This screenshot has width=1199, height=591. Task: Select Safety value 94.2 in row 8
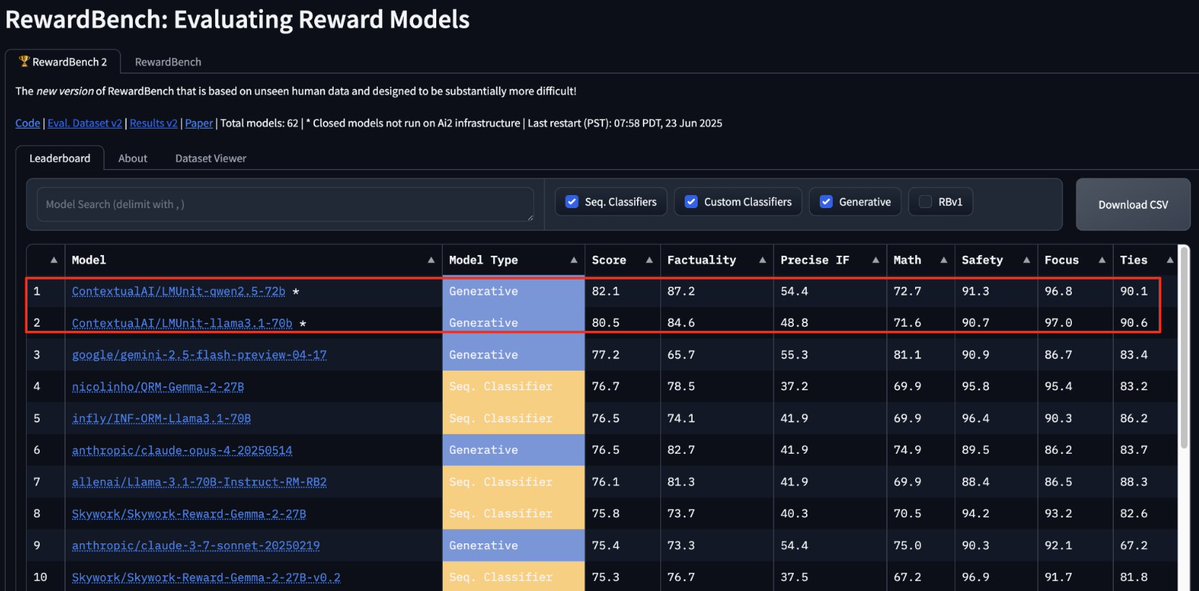click(975, 515)
